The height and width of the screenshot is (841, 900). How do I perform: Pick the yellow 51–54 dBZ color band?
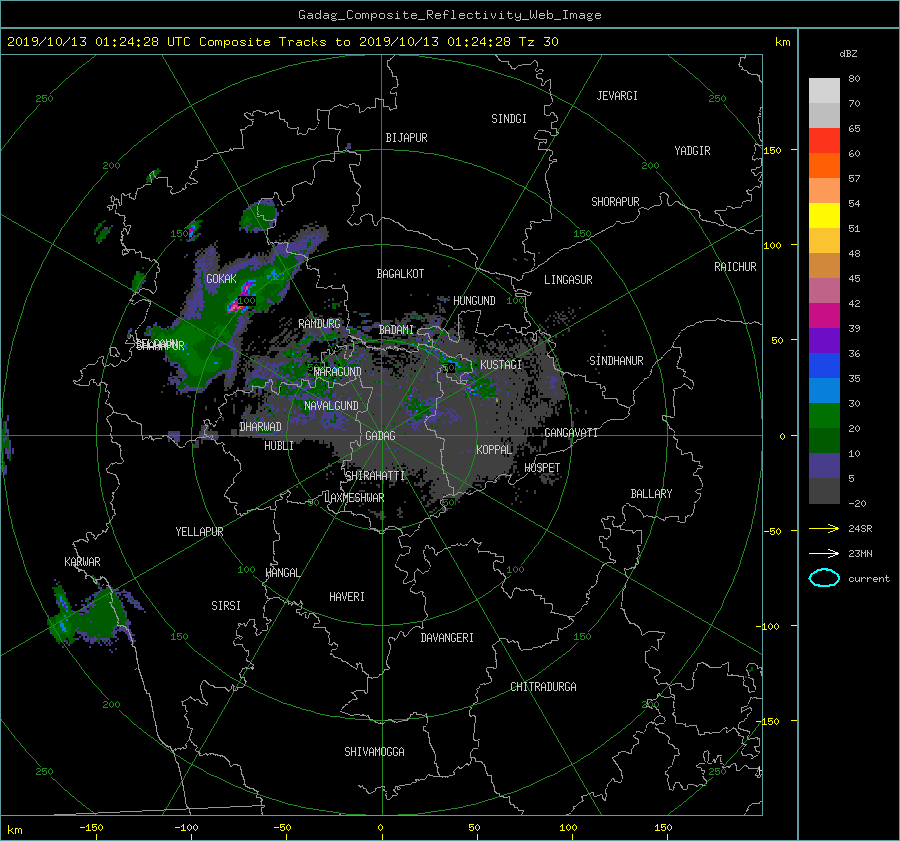(824, 215)
